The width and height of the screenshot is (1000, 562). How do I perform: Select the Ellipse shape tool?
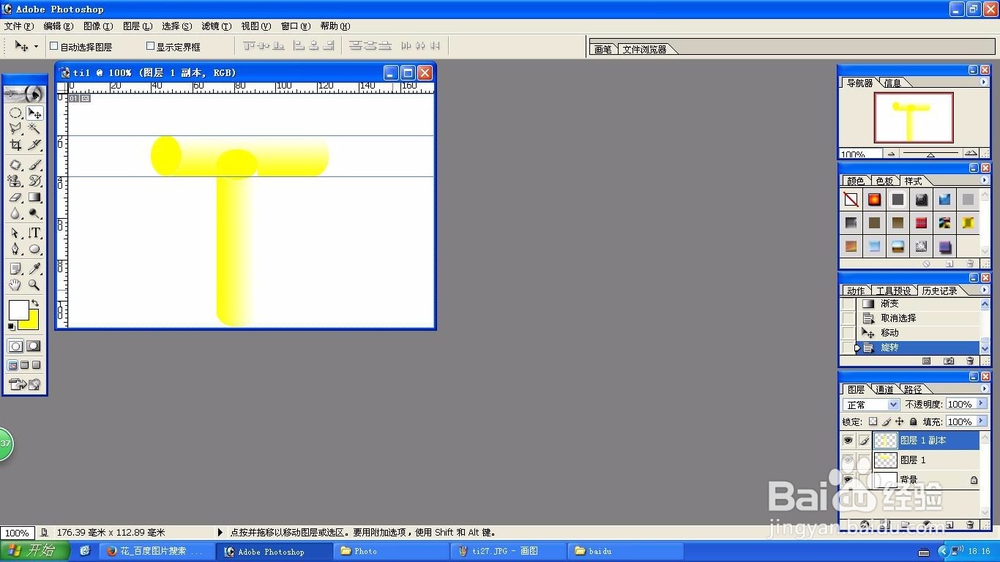(34, 249)
